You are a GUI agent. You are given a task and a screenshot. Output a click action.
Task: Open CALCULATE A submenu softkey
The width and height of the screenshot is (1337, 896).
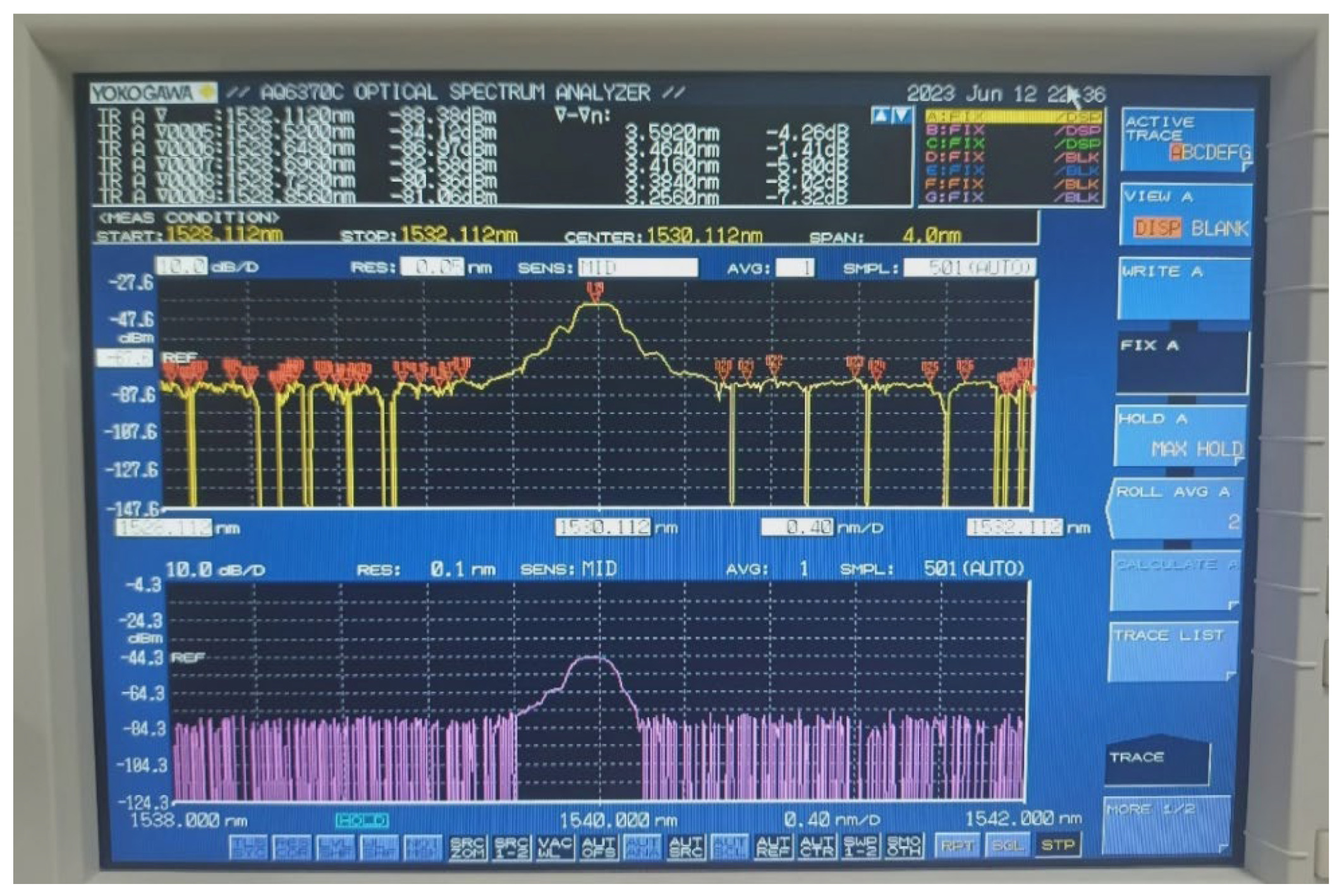[1175, 581]
